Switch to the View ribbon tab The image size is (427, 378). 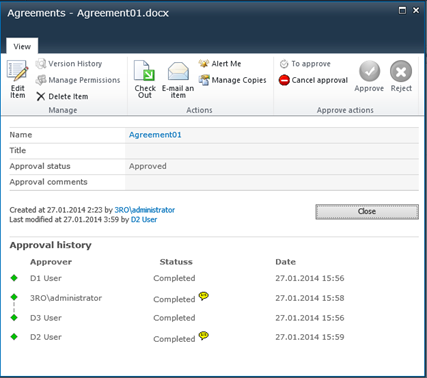pos(22,46)
